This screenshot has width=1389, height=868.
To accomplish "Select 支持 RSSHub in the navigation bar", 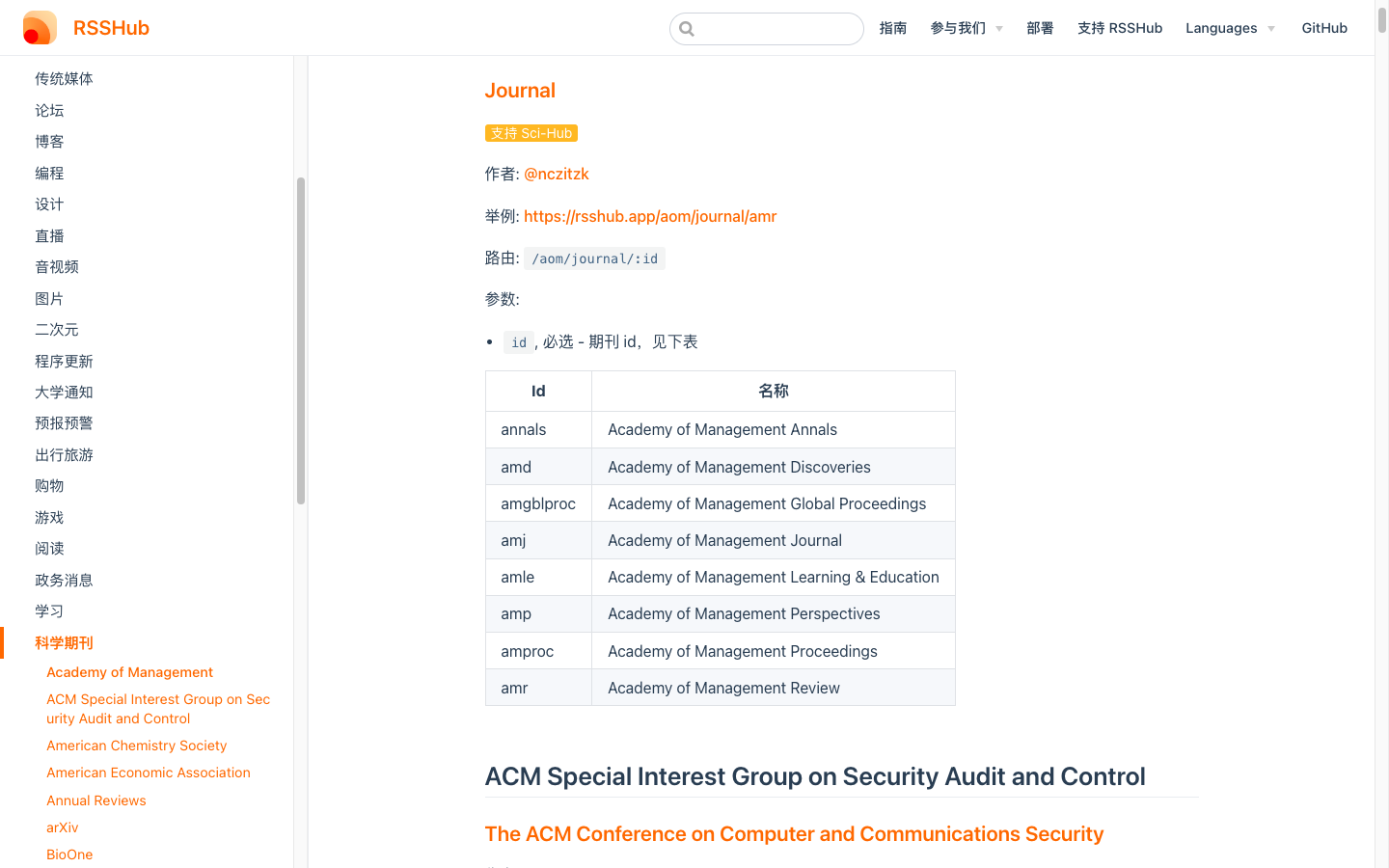I will tap(1120, 28).
